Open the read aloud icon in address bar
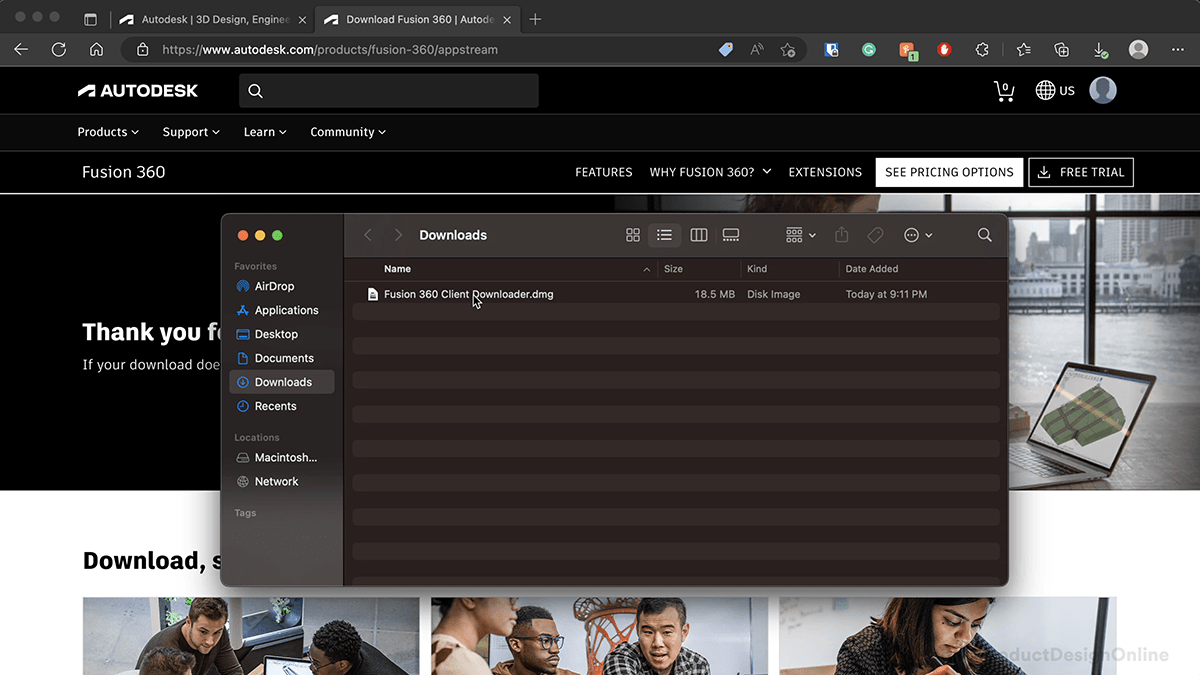The width and height of the screenshot is (1200, 675). point(757,49)
